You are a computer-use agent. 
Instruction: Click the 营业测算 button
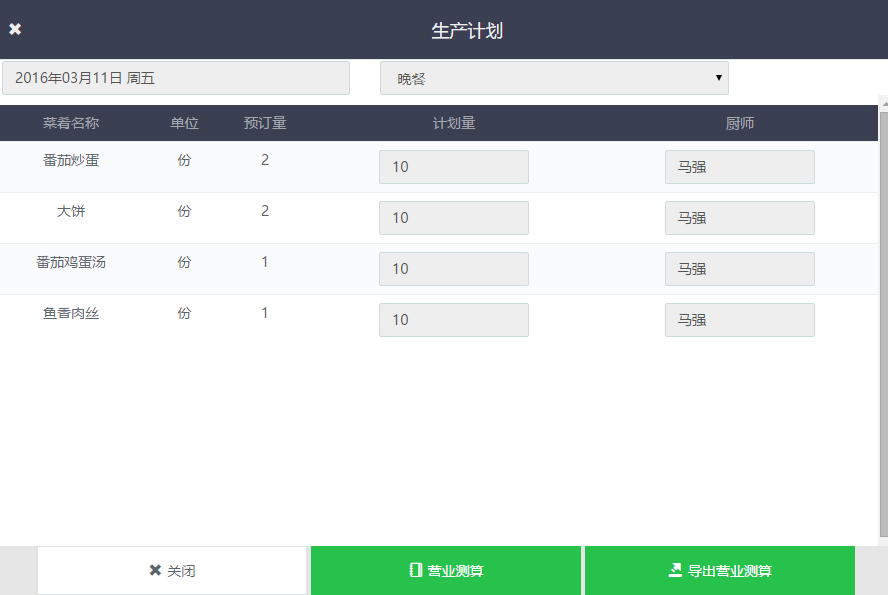click(x=446, y=571)
